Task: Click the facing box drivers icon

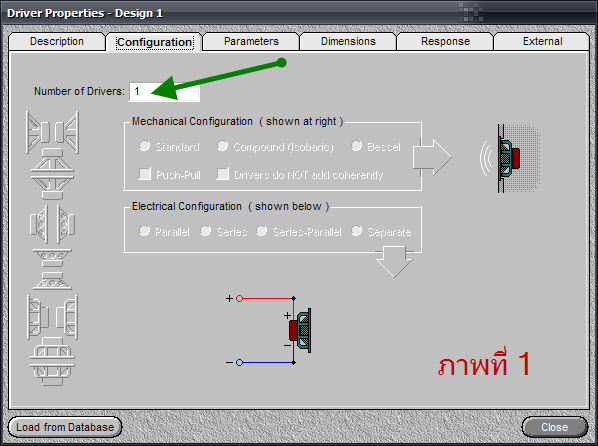Action: click(52, 317)
